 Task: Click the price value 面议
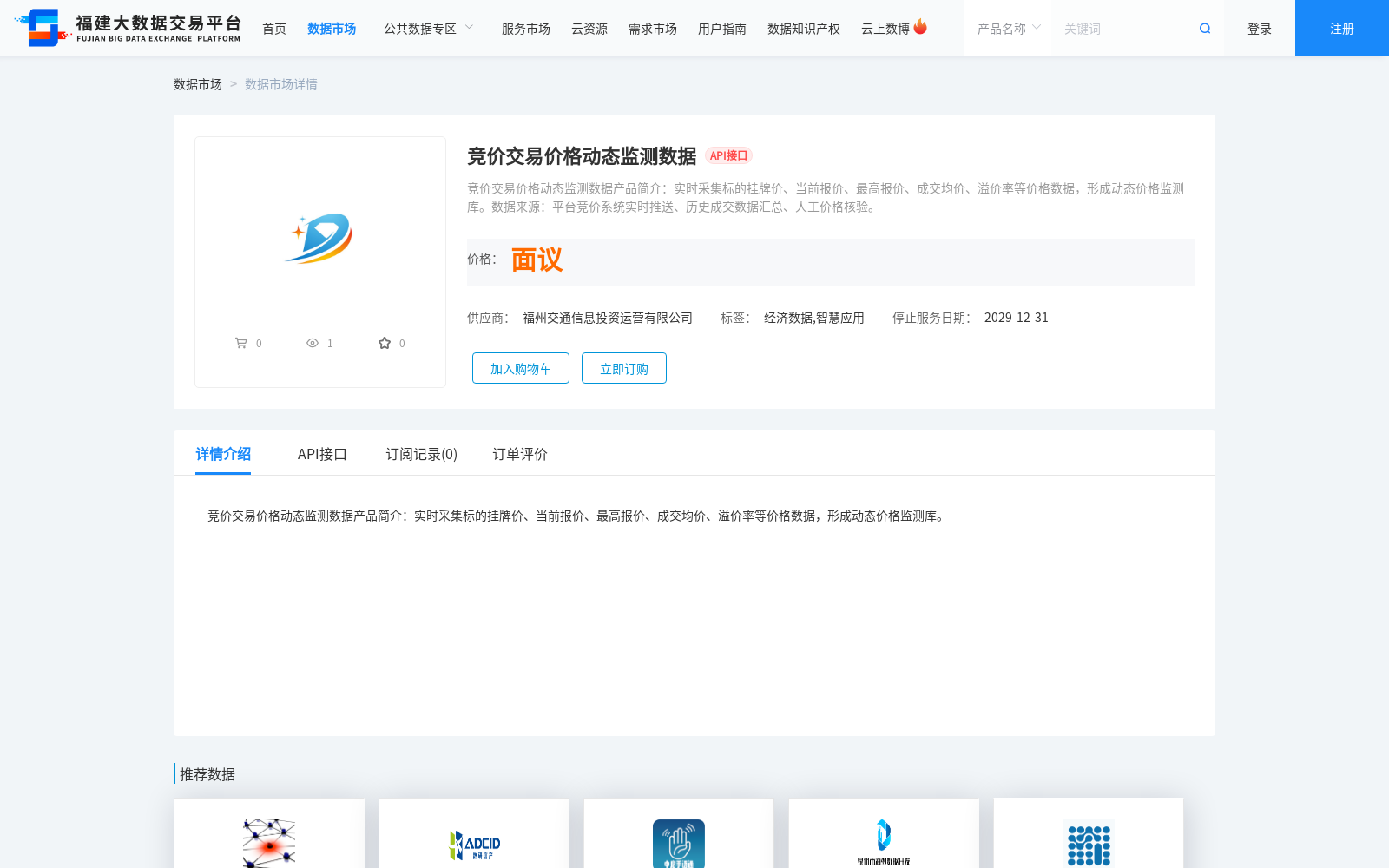(x=537, y=260)
